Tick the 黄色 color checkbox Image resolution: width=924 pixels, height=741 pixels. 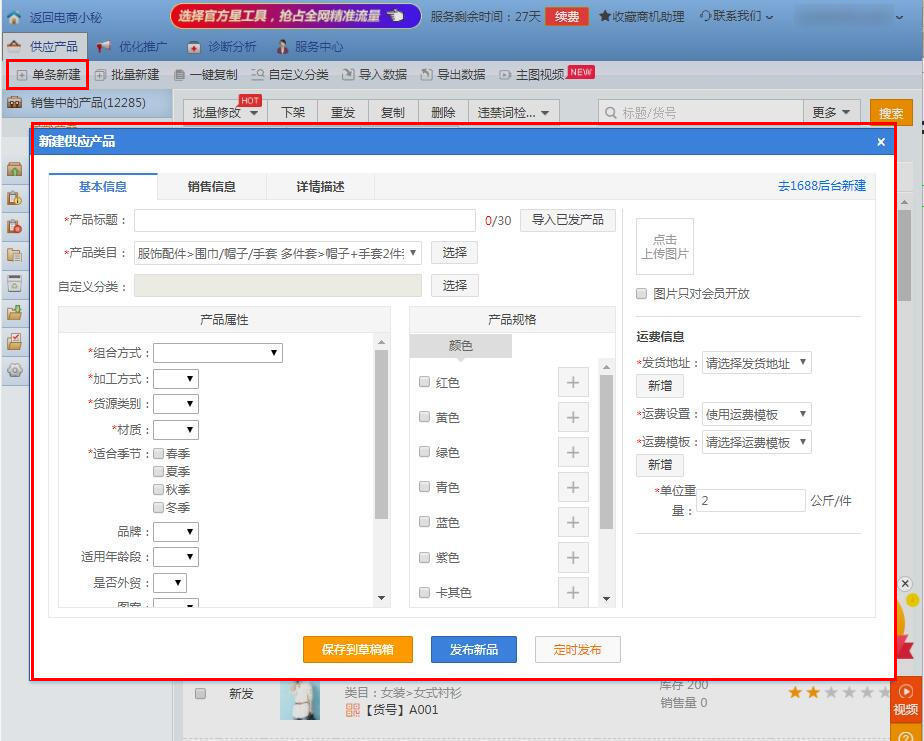coord(425,417)
